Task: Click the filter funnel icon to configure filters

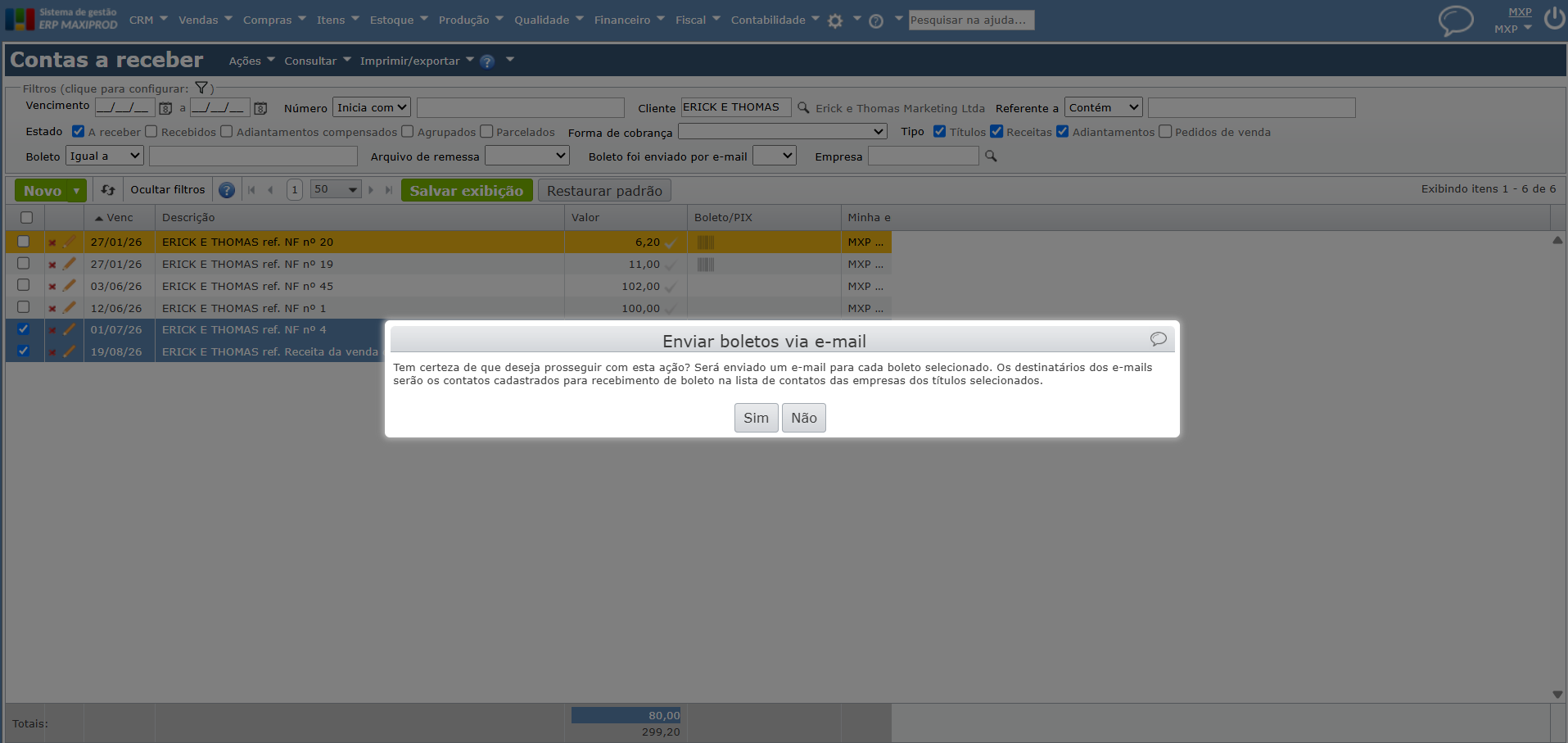Action: 201,88
